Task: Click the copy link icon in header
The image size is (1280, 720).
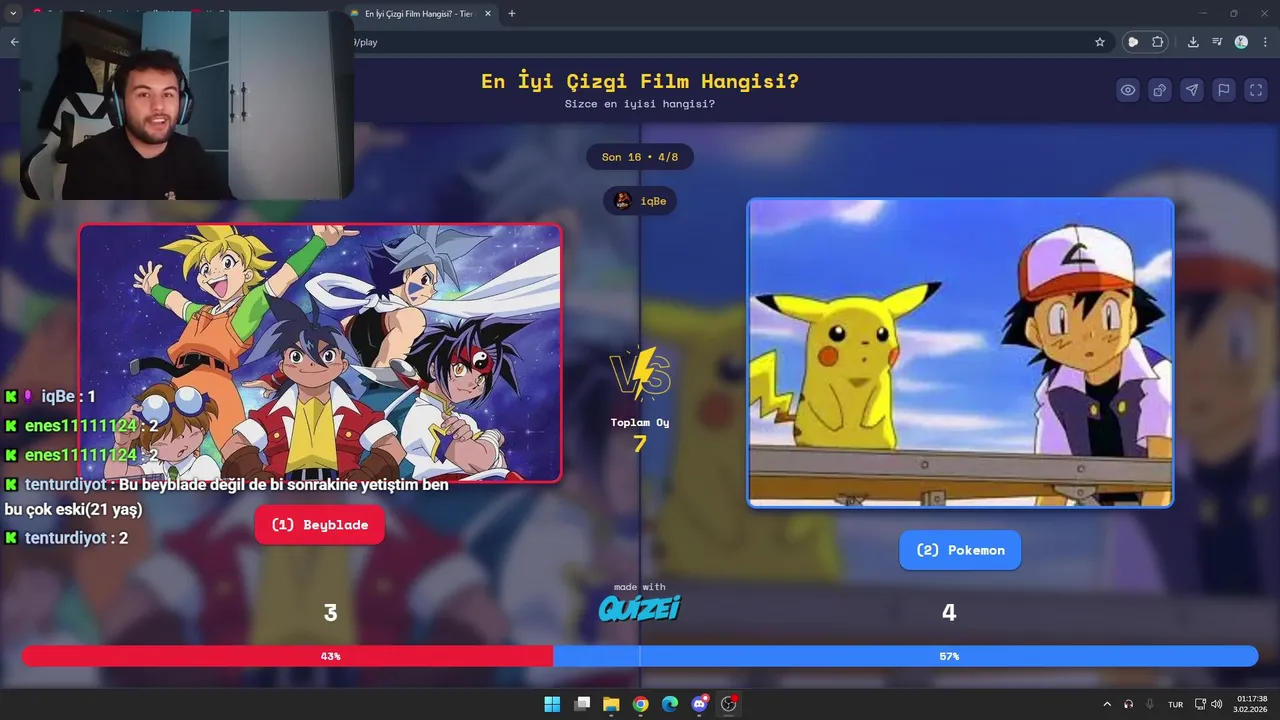Action: click(1160, 90)
